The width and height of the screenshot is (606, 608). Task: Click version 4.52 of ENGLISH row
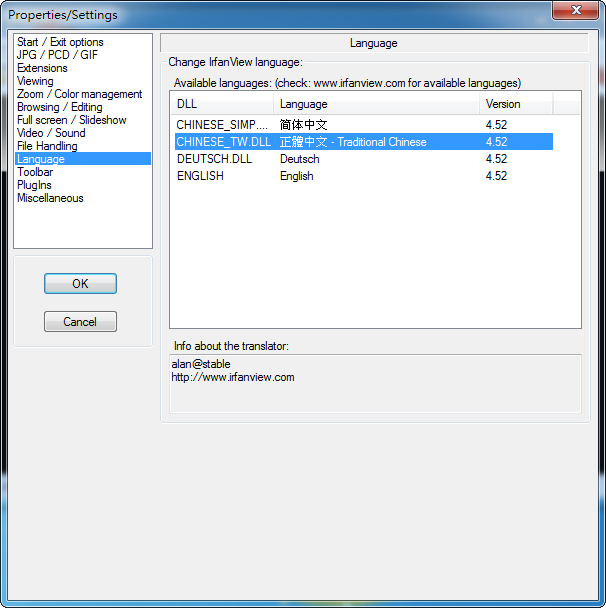click(496, 176)
